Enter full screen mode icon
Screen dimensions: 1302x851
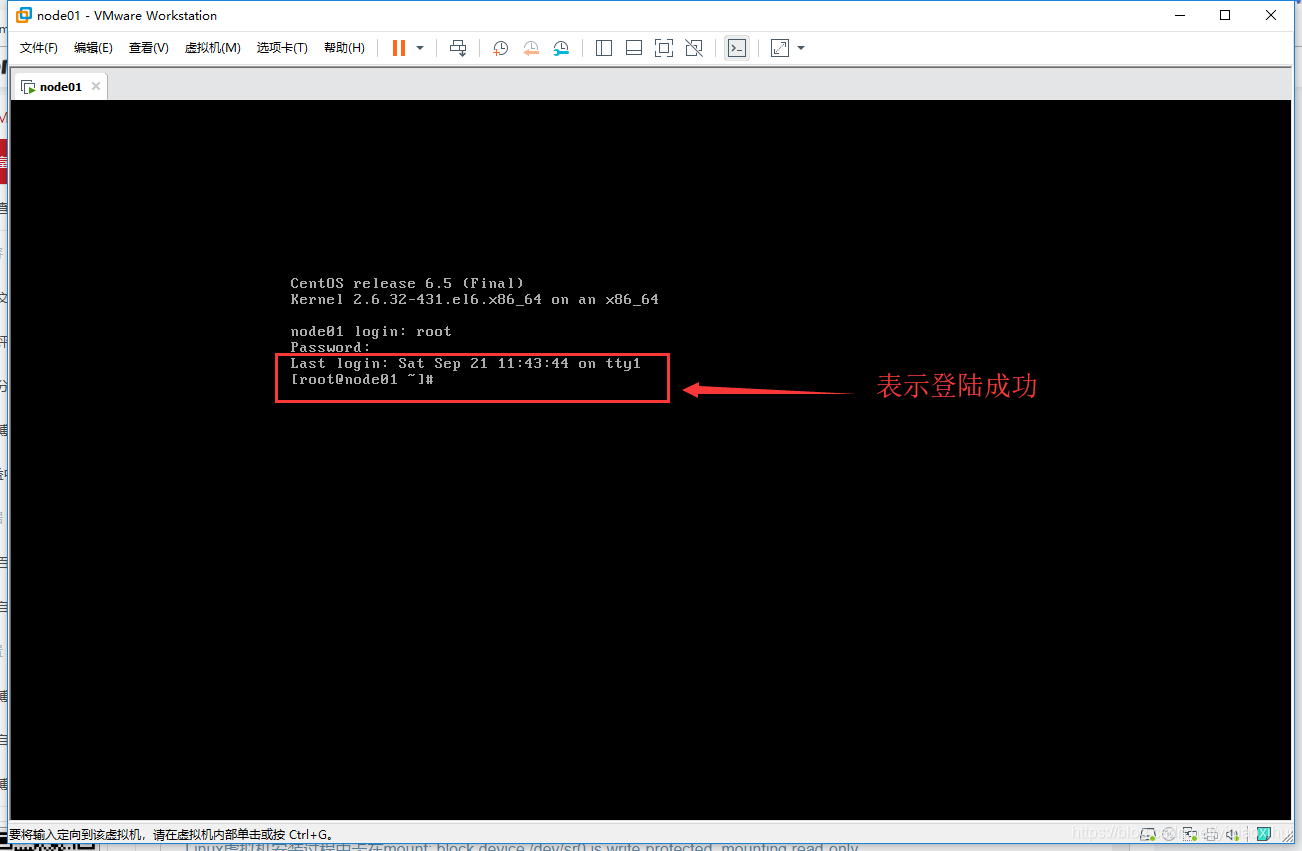pos(664,48)
